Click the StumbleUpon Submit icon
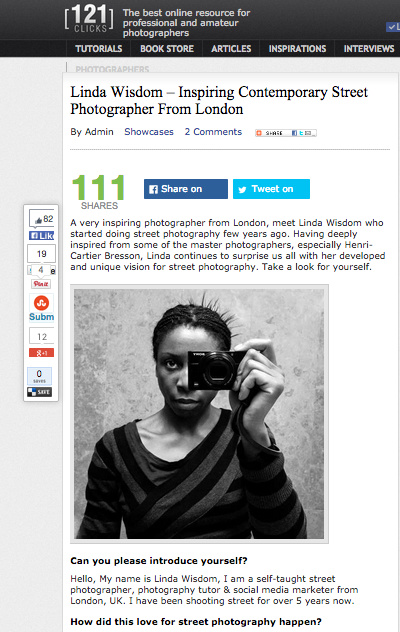 pos(41,303)
